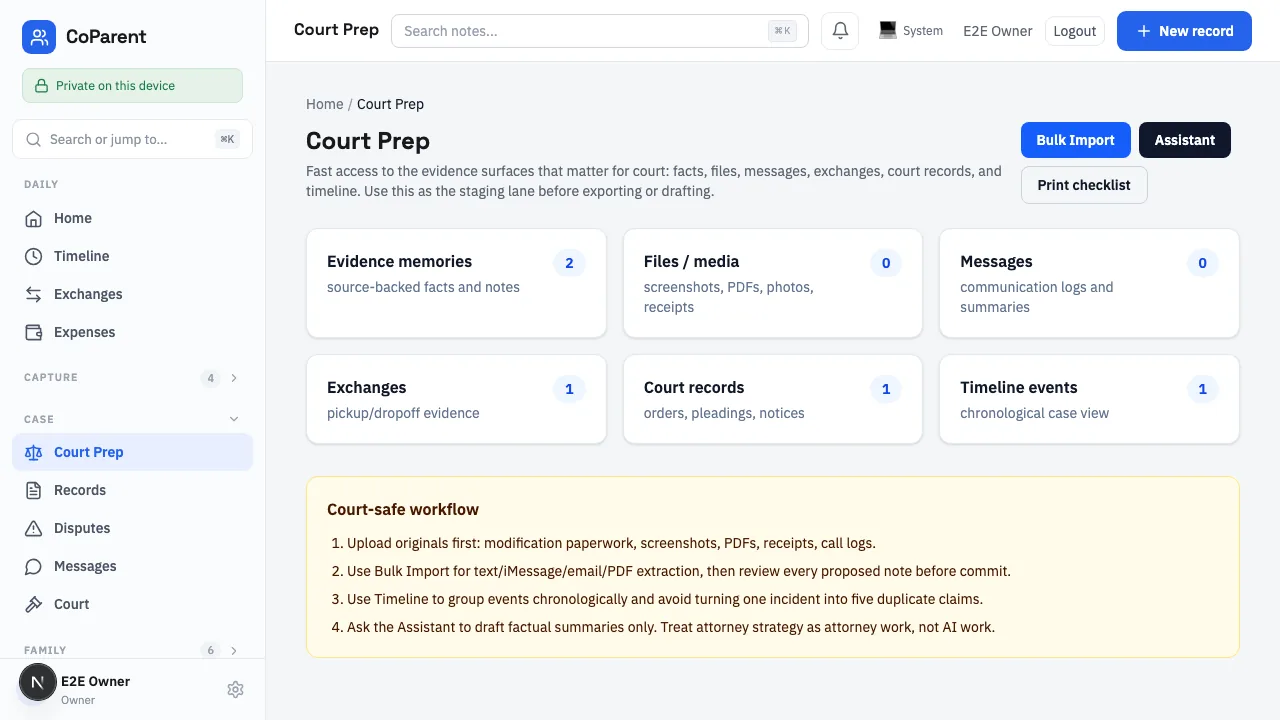This screenshot has height=720, width=1280.
Task: Click the New record button
Action: click(x=1184, y=31)
